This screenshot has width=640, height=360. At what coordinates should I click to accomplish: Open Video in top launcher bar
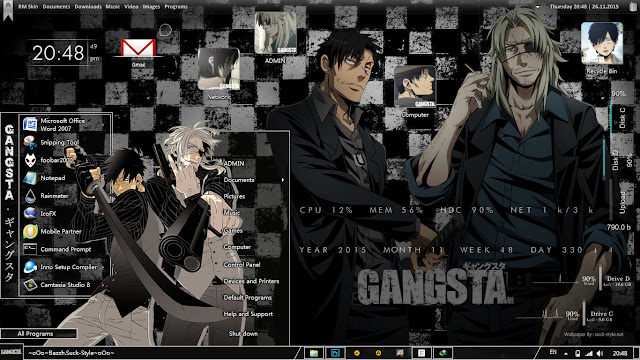[131, 7]
